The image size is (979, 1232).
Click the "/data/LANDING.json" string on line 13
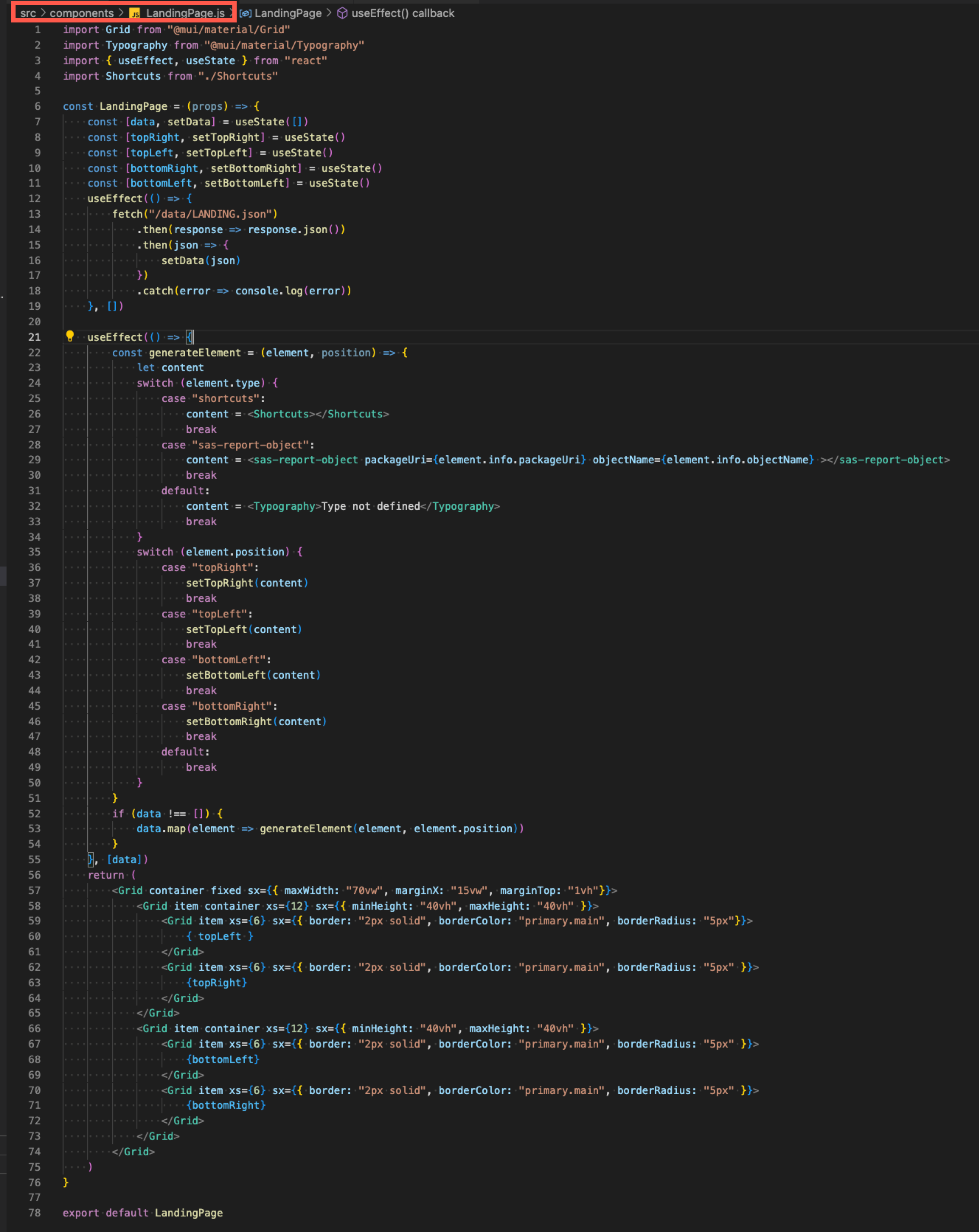click(x=211, y=214)
